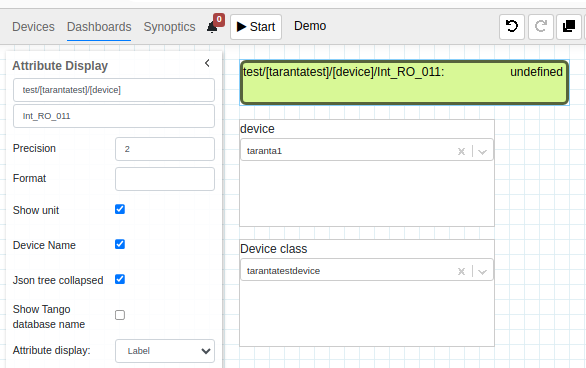Viewport: 586px width, 368px height.
Task: Click the undo arrow icon
Action: 512,27
